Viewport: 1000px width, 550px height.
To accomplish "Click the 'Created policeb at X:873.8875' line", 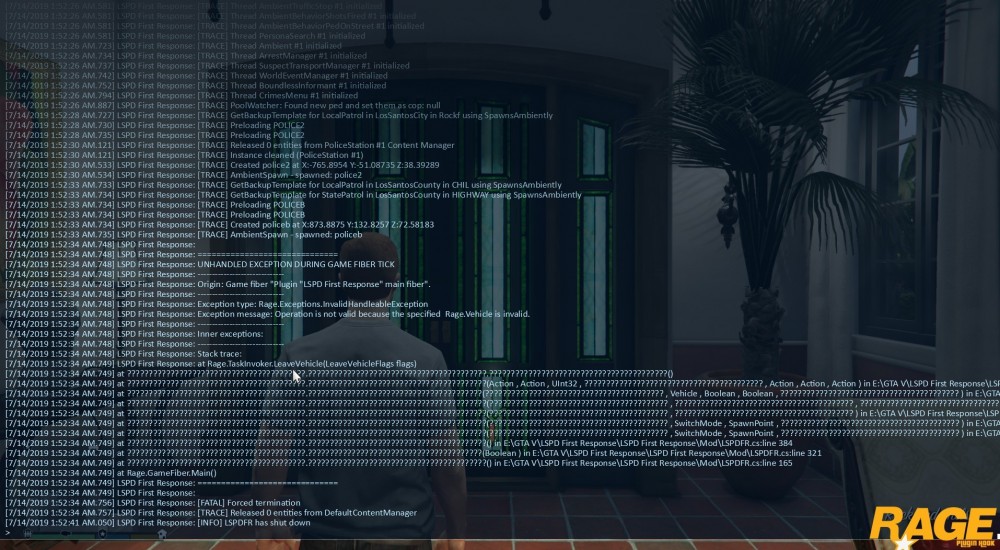I will tap(219, 225).
